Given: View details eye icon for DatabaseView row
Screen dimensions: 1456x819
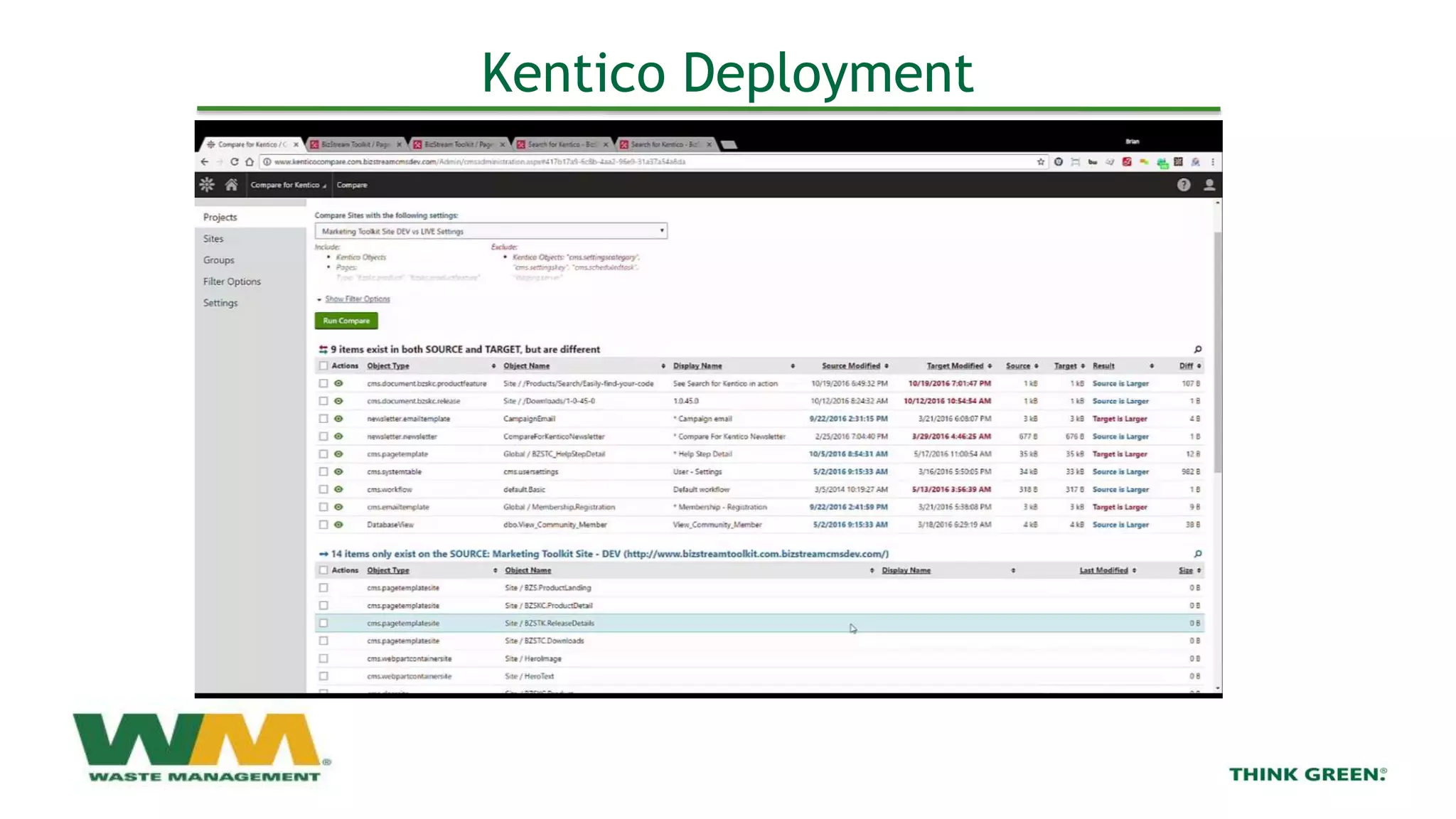Looking at the screenshot, I should pyautogui.click(x=338, y=525).
